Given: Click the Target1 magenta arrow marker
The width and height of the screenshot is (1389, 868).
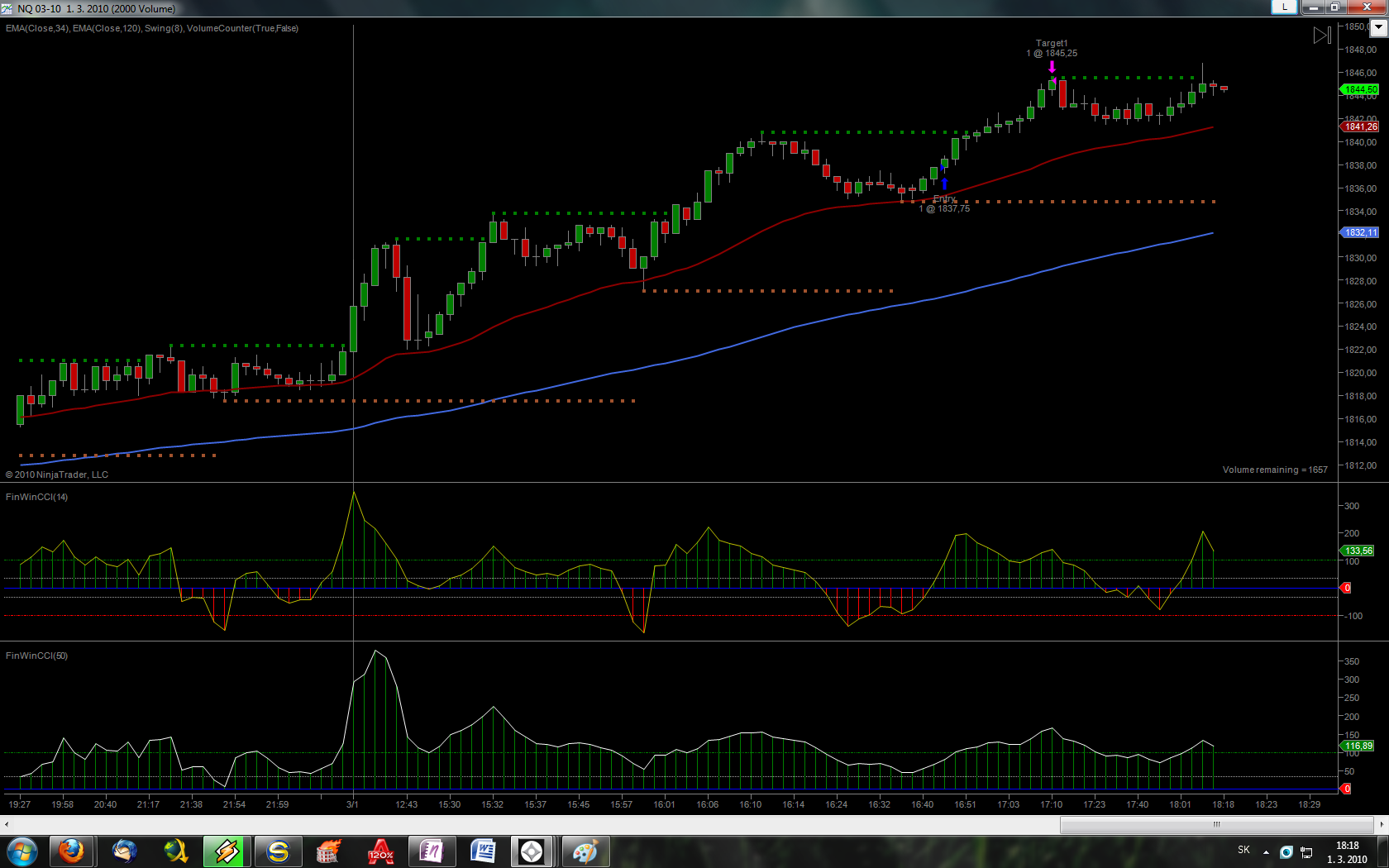Looking at the screenshot, I should [1052, 67].
